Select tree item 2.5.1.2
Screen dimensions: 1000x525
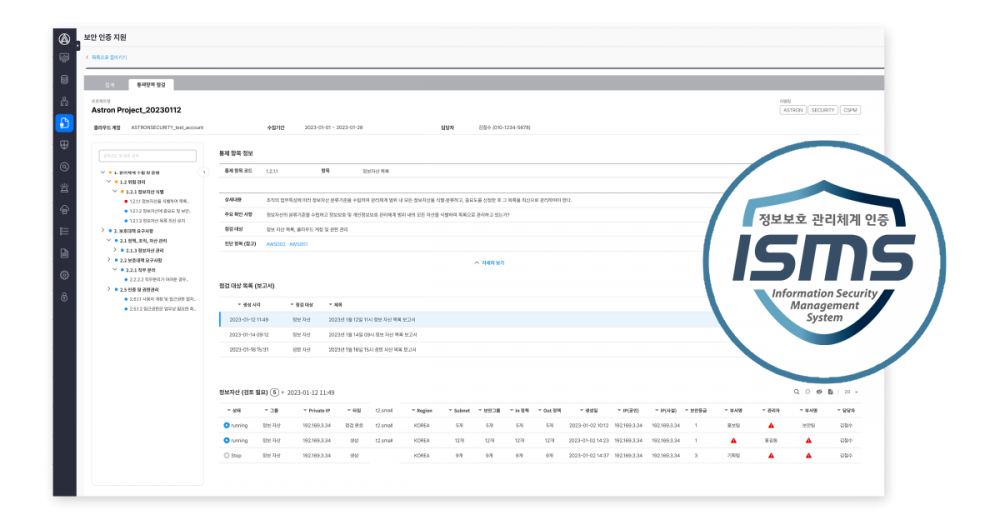161,309
